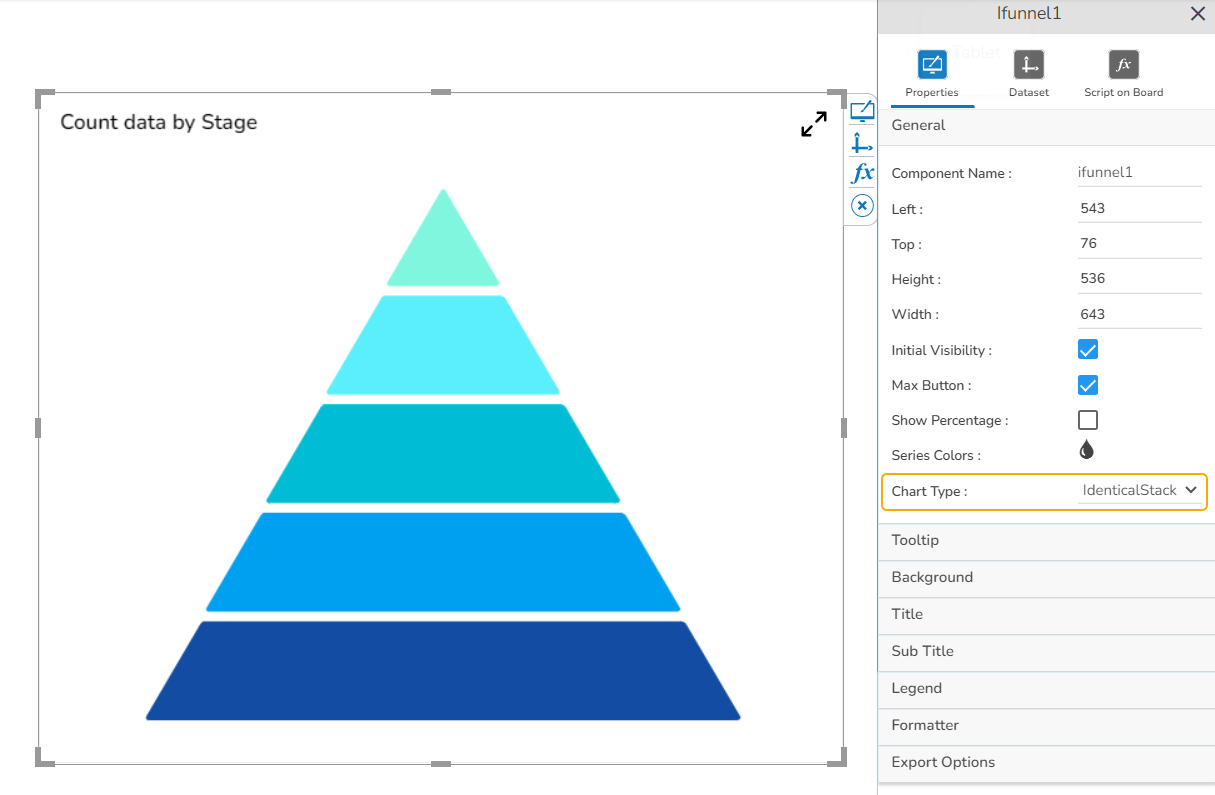
Task: Click the chart title Count data by Stage
Action: pos(159,123)
